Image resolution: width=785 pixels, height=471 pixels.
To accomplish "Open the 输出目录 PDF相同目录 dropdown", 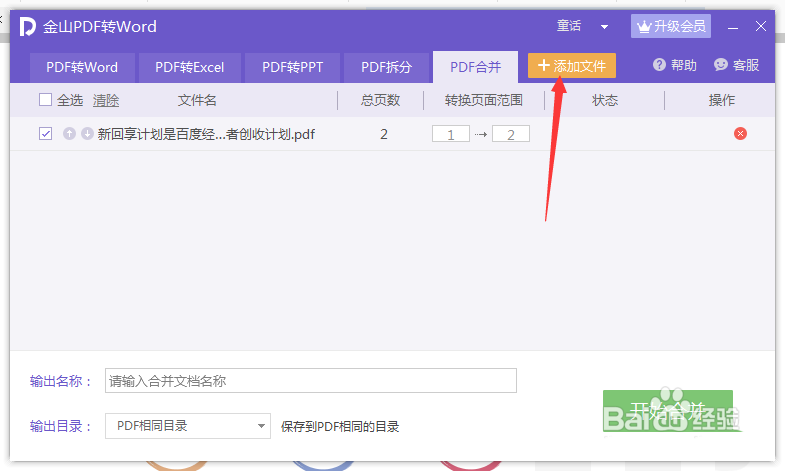I will click(188, 426).
